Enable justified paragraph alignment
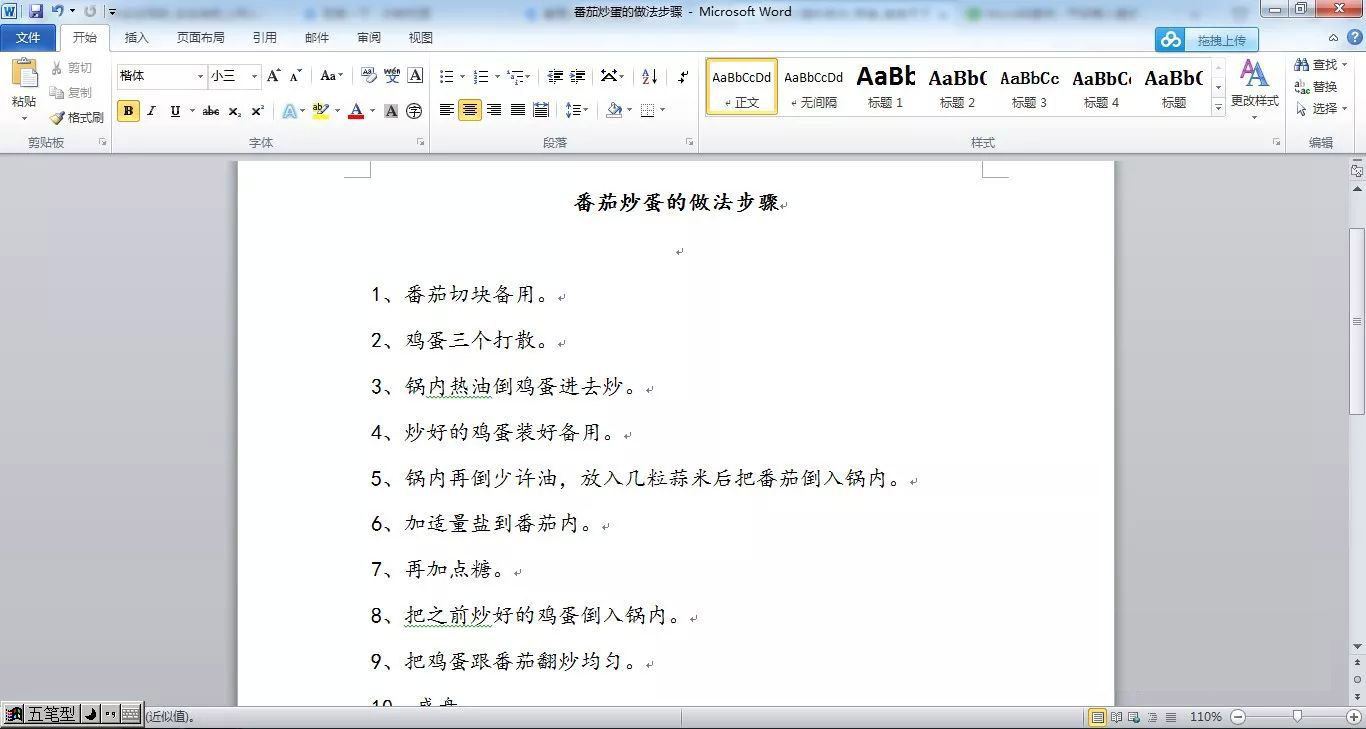The height and width of the screenshot is (729, 1366). point(517,110)
